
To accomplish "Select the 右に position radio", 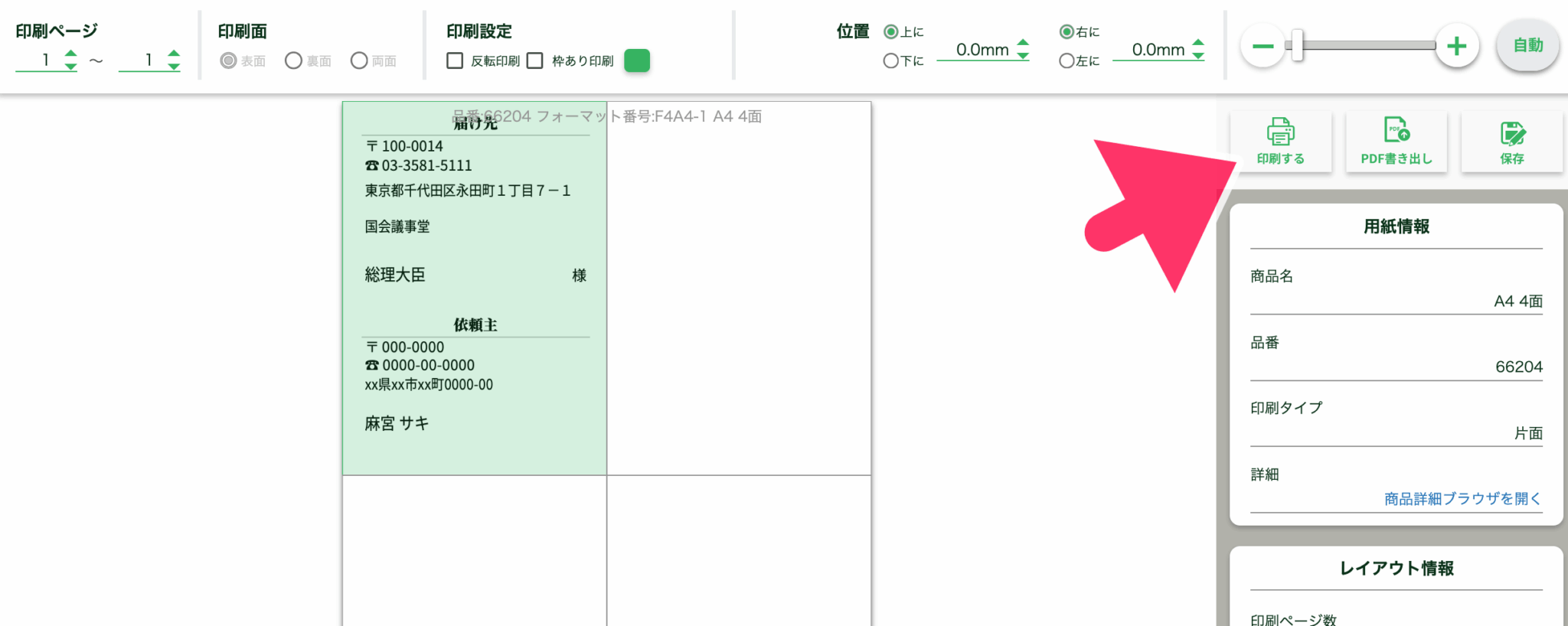I will tap(1067, 31).
